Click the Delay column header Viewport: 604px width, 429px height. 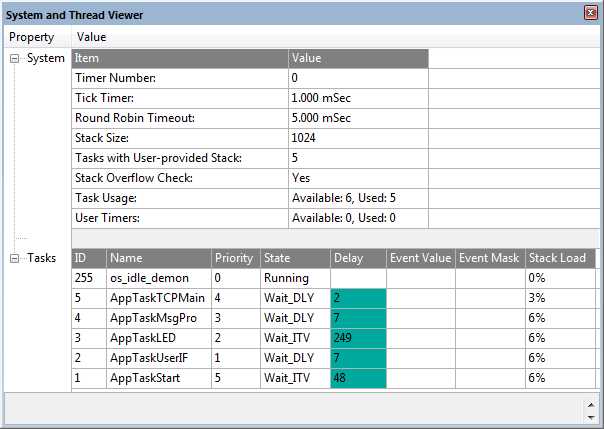coord(358,258)
